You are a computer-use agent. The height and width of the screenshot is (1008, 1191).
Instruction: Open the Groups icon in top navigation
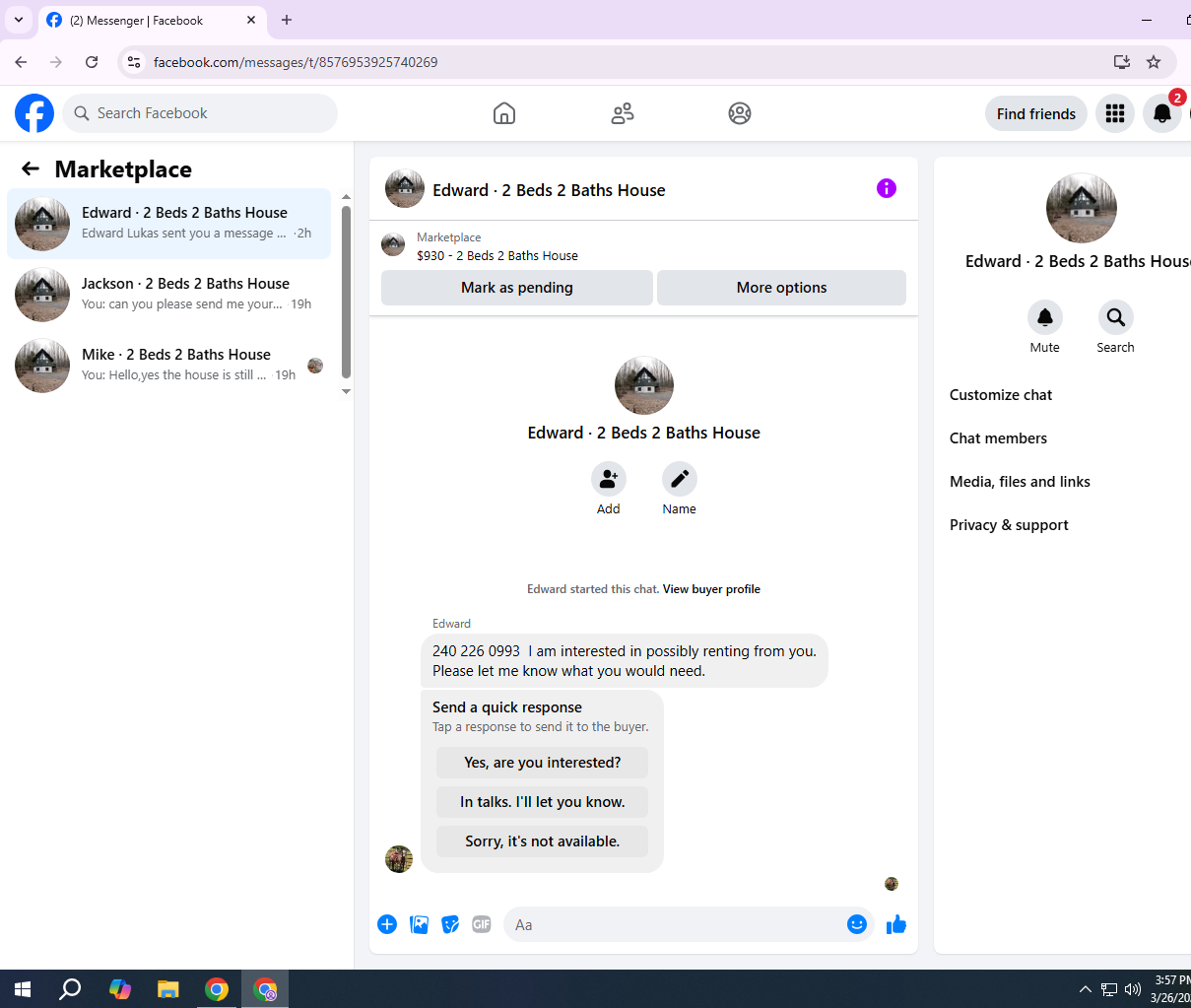740,113
